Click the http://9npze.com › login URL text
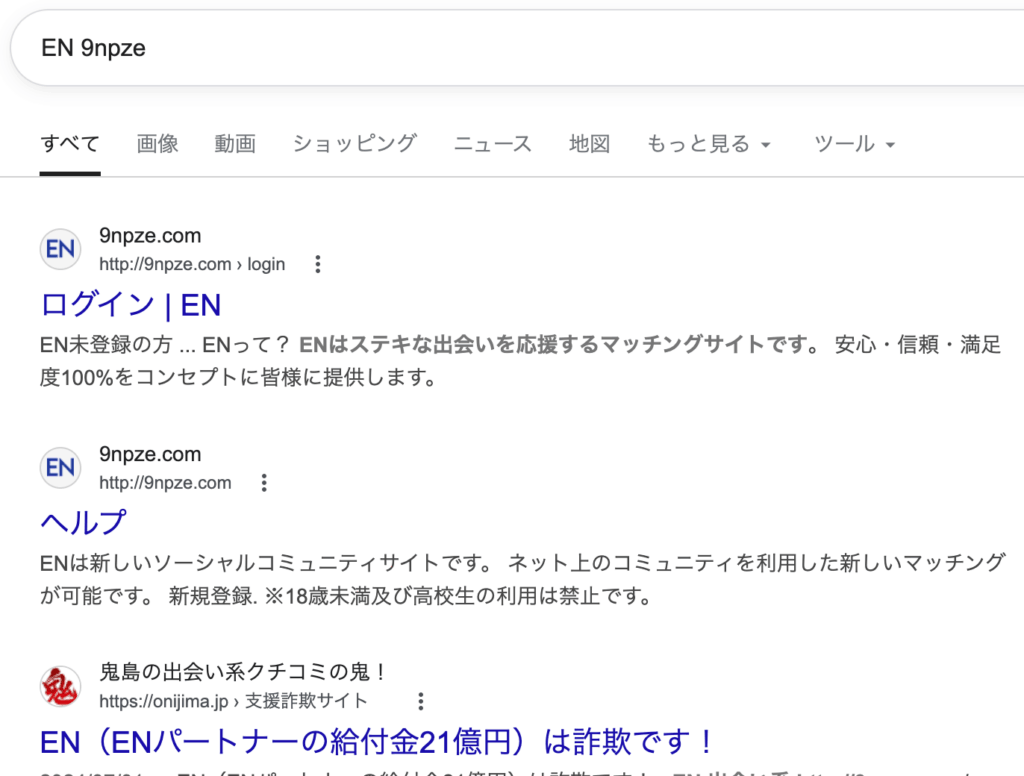Screen dimensions: 1024x776 click(192, 265)
